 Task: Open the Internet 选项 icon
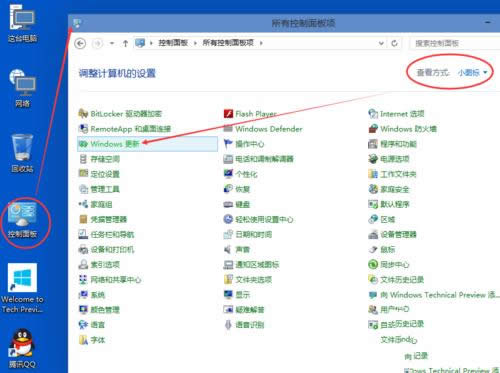[x=373, y=114]
